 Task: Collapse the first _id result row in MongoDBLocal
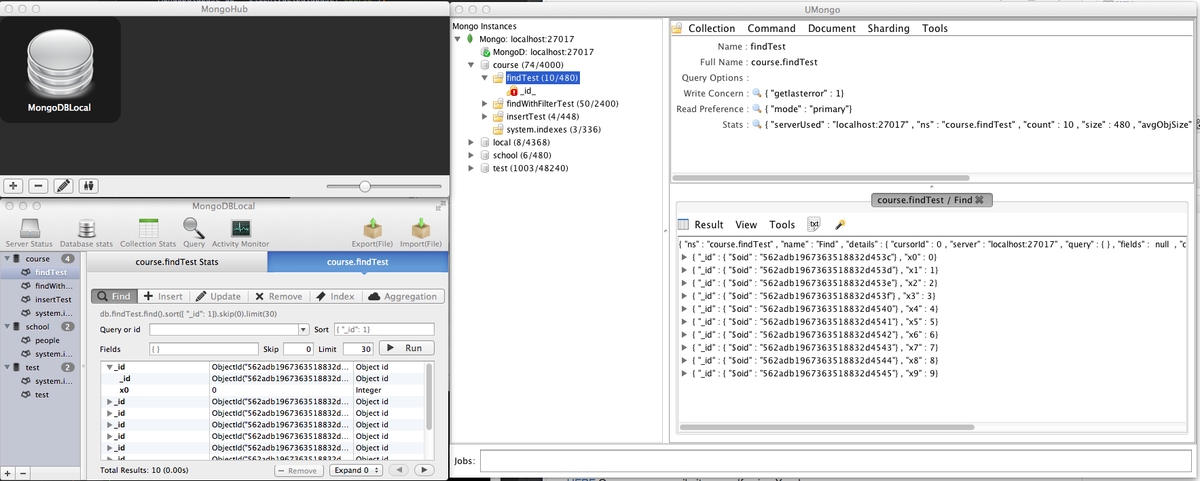point(109,367)
